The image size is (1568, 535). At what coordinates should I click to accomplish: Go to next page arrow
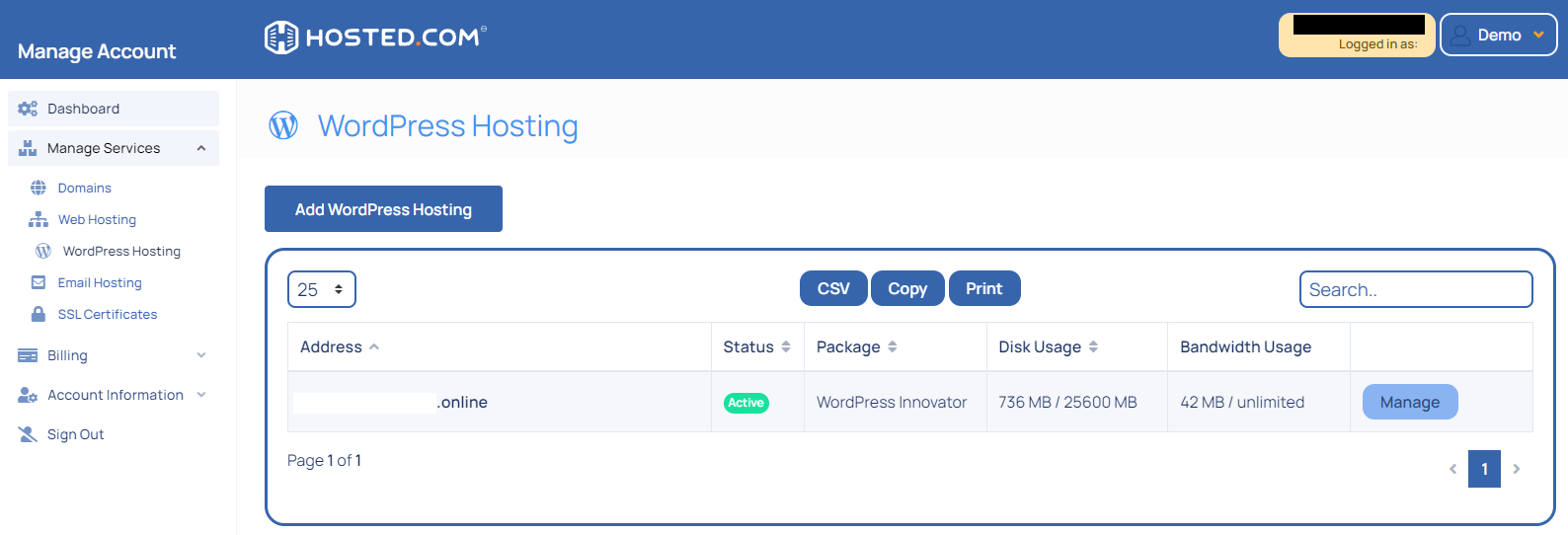[1517, 469]
